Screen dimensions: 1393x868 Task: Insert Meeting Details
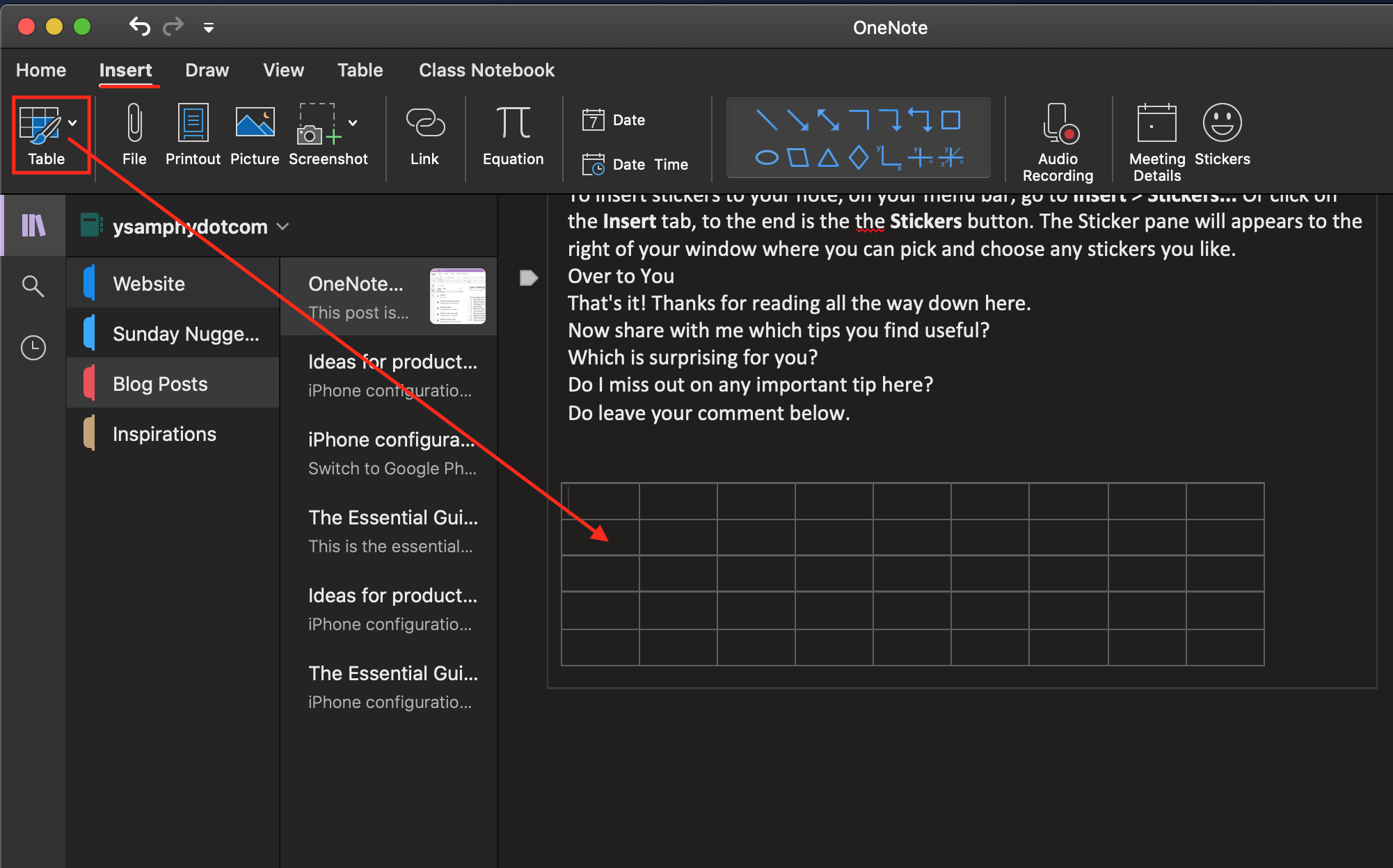[x=1156, y=142]
